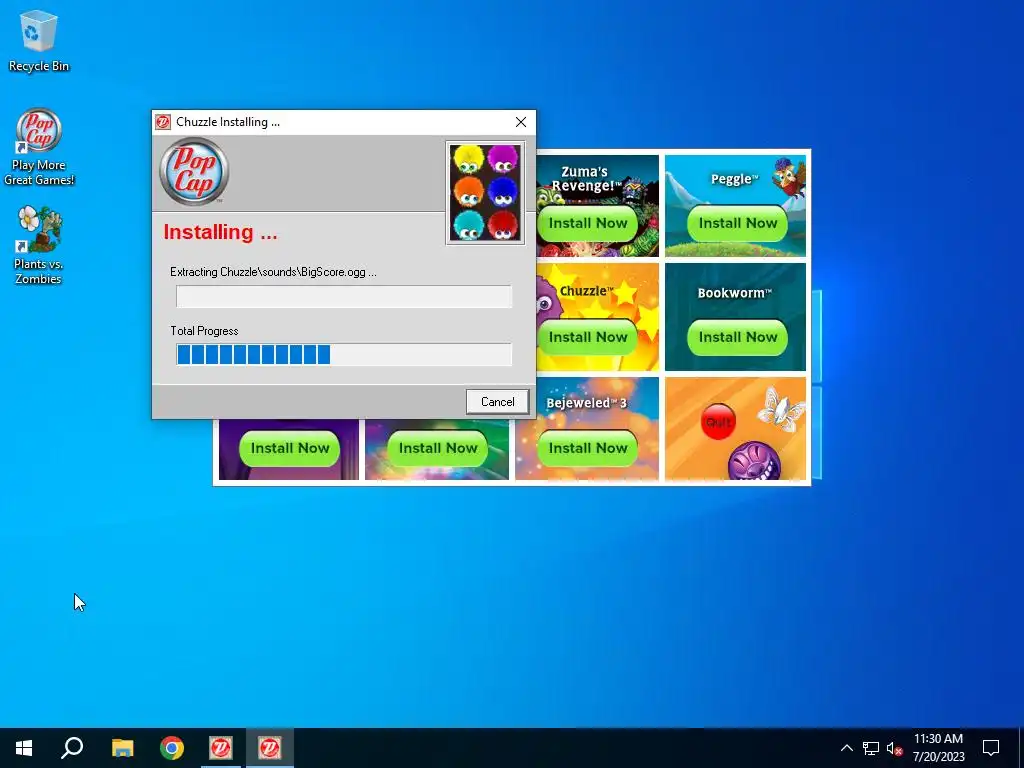Click the muted volume tray icon
The image size is (1024, 768).
[894, 748]
